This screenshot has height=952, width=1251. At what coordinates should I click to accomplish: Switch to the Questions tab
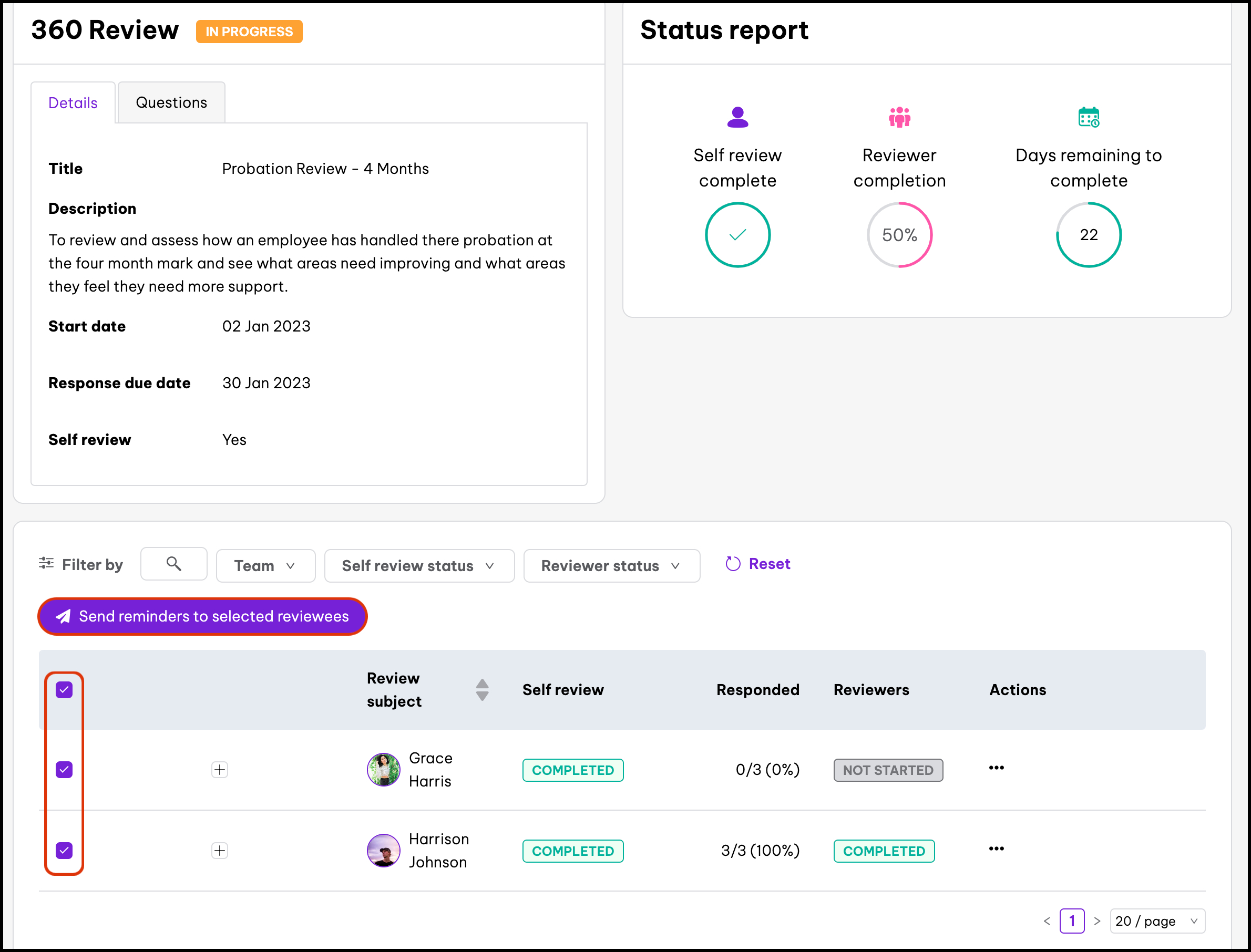[x=171, y=102]
